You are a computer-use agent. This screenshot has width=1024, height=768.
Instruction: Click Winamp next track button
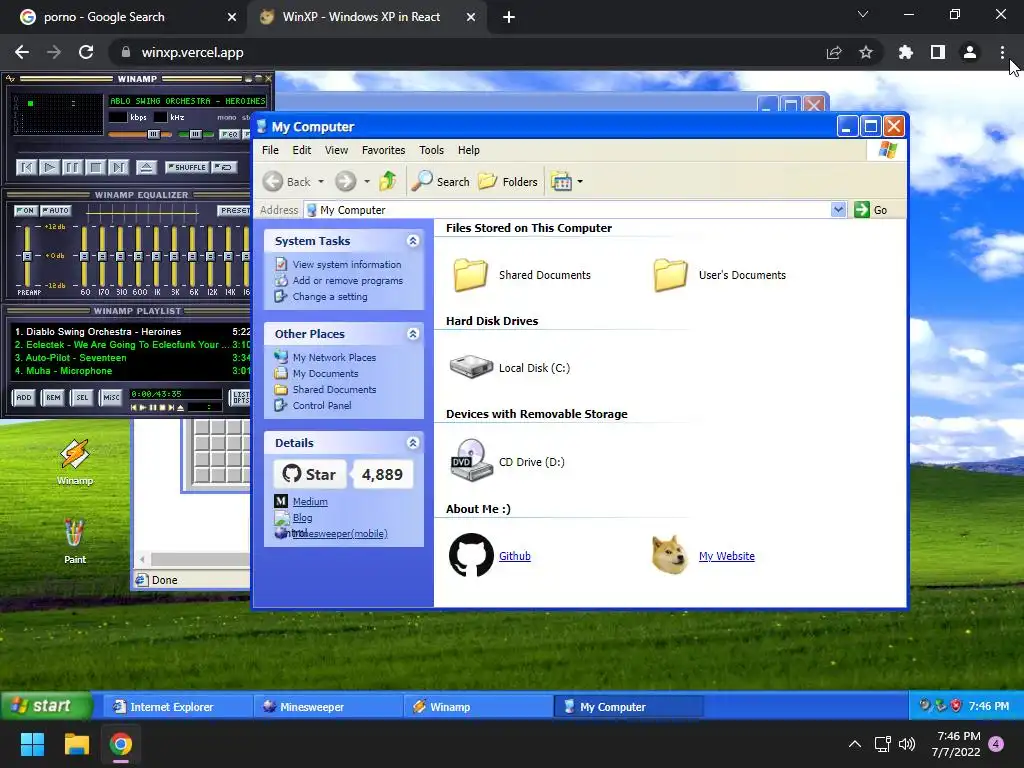point(118,168)
